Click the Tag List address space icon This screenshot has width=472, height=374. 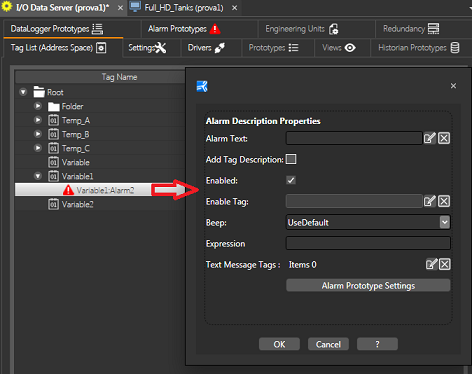pyautogui.click(x=101, y=48)
